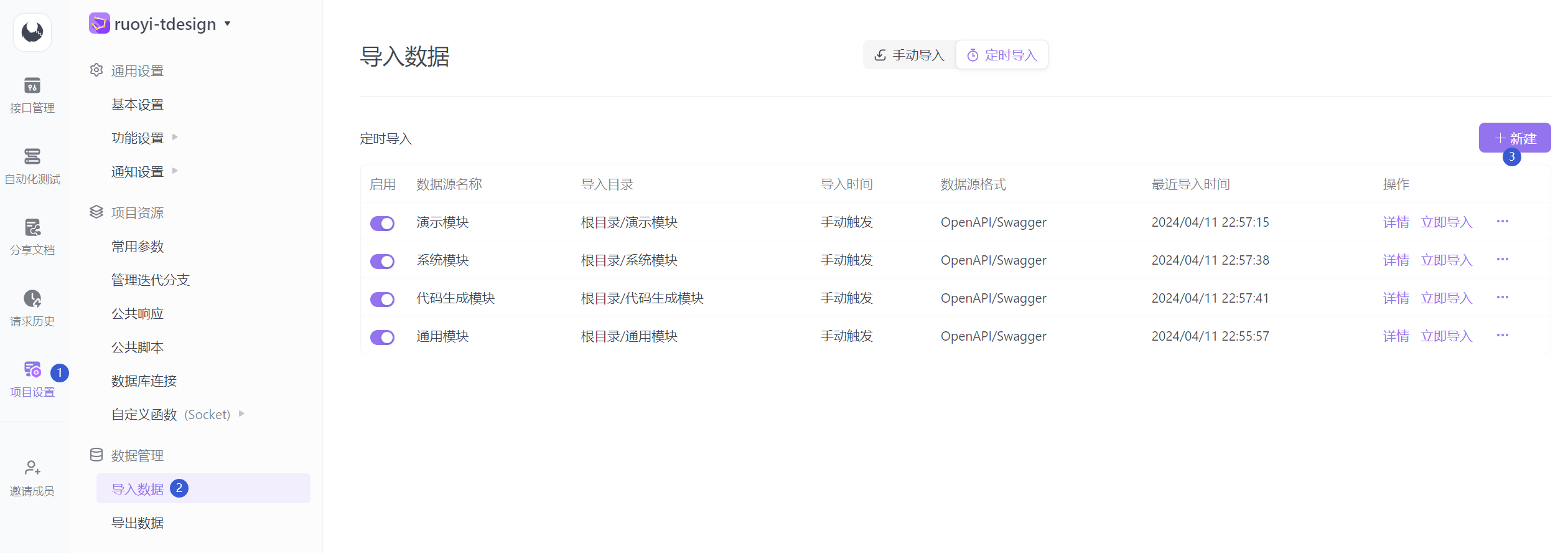The width and height of the screenshot is (1568, 553).
Task: Open 详情 for 代码生成模块
Action: click(1396, 298)
